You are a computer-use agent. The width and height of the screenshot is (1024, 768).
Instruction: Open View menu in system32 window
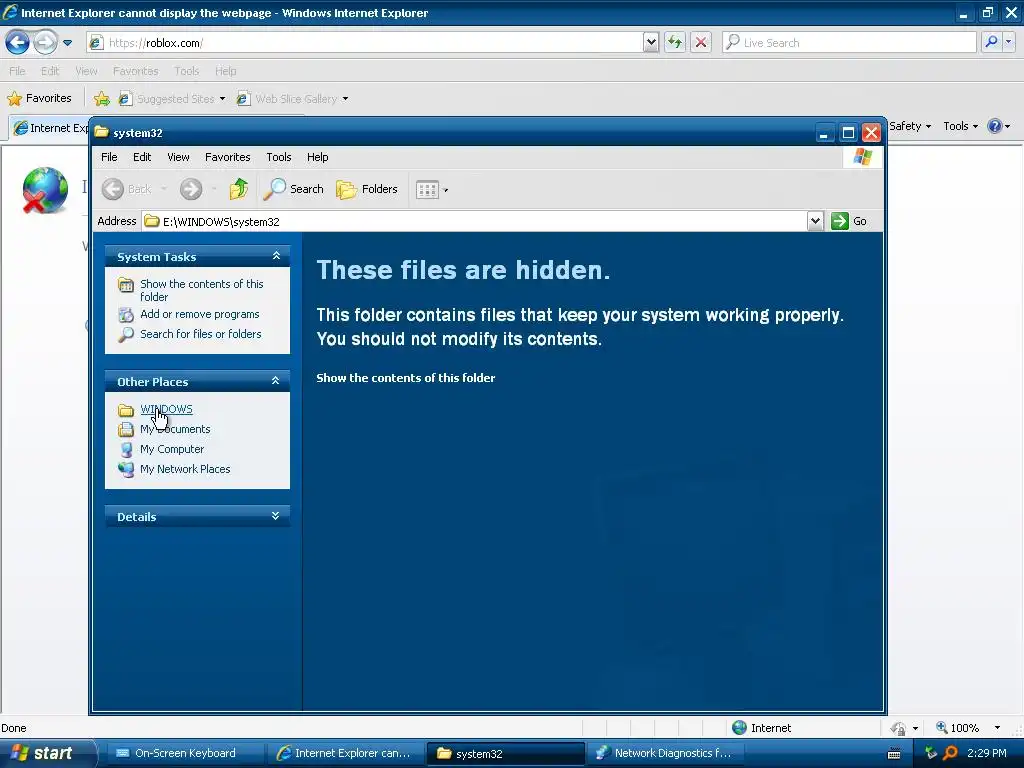click(178, 157)
